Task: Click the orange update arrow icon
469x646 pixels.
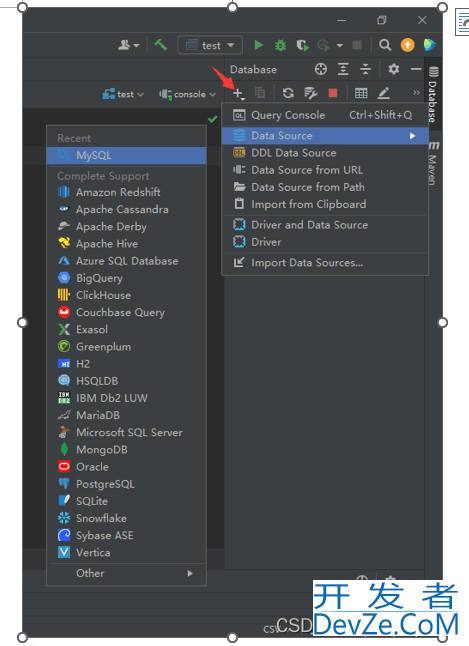Action: tap(407, 45)
